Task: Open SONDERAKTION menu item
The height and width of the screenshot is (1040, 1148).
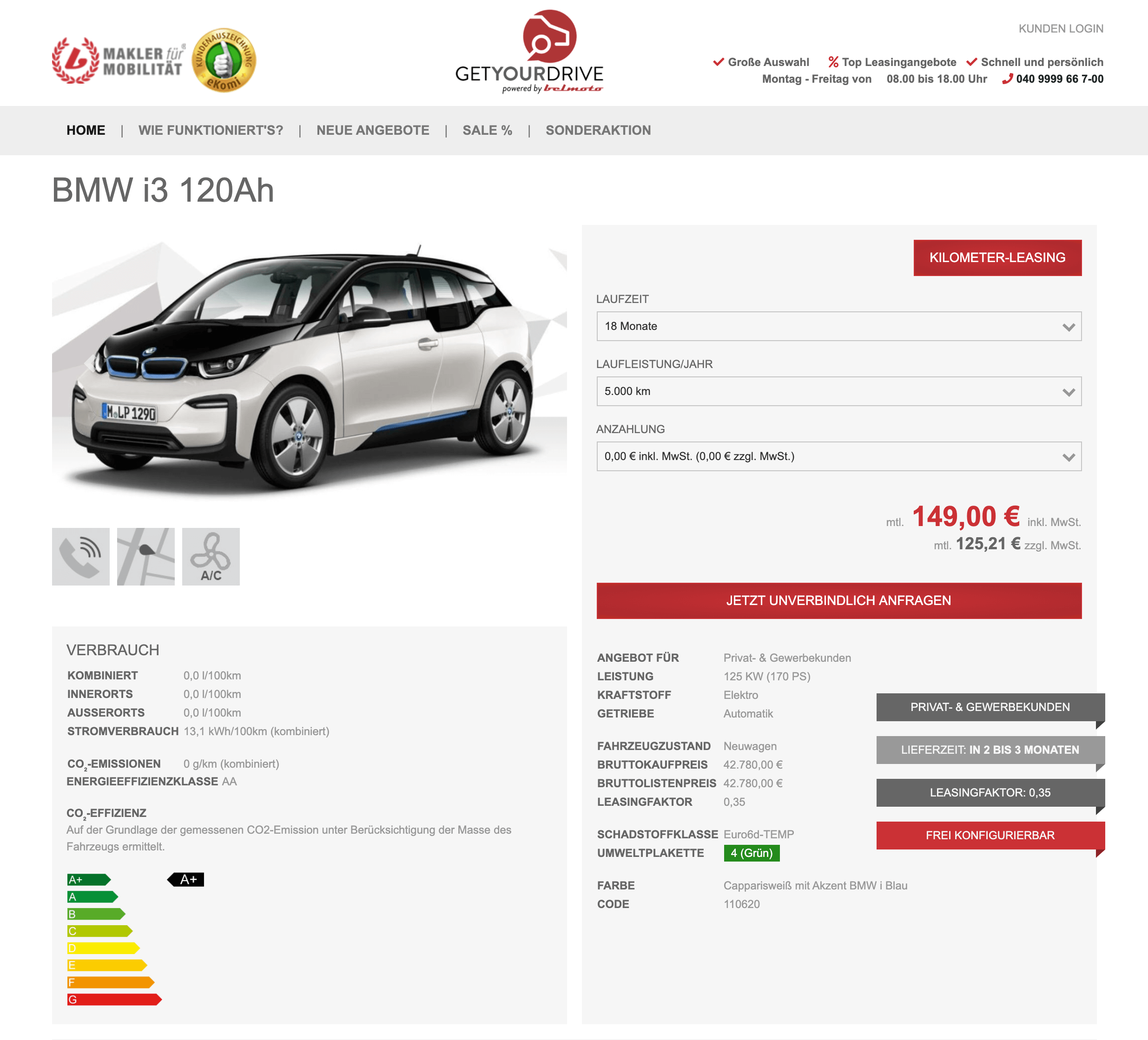Action: [598, 131]
